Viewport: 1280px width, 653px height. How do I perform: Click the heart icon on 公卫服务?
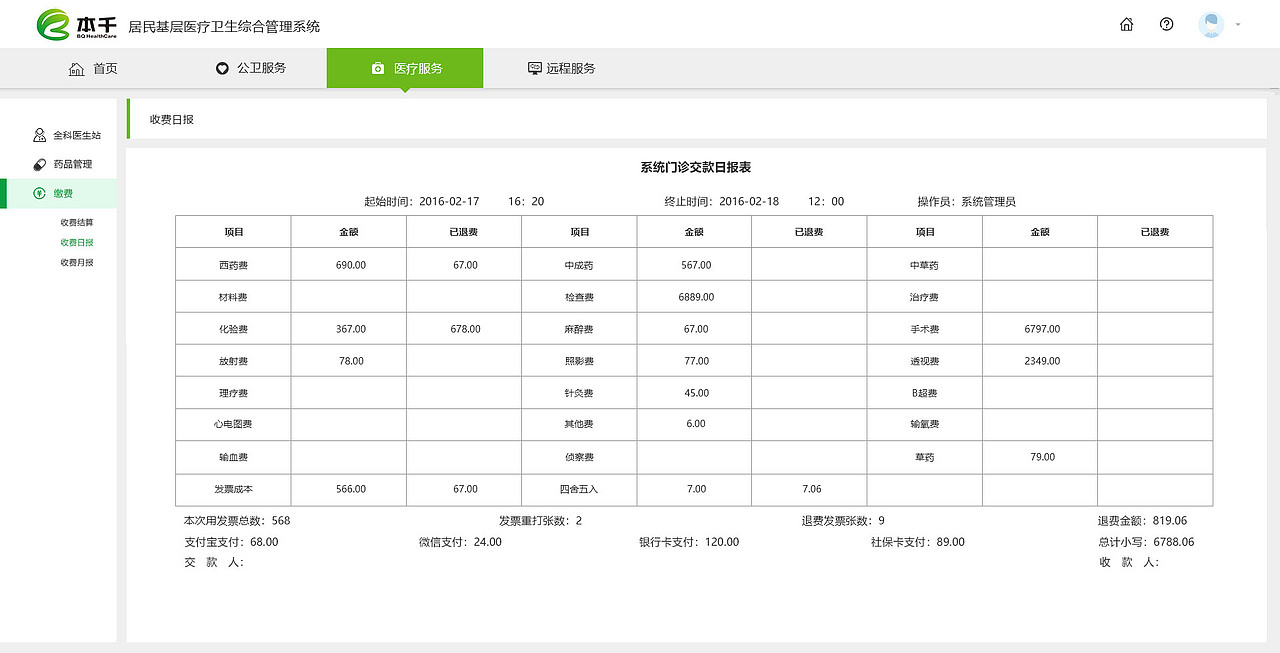pos(222,68)
